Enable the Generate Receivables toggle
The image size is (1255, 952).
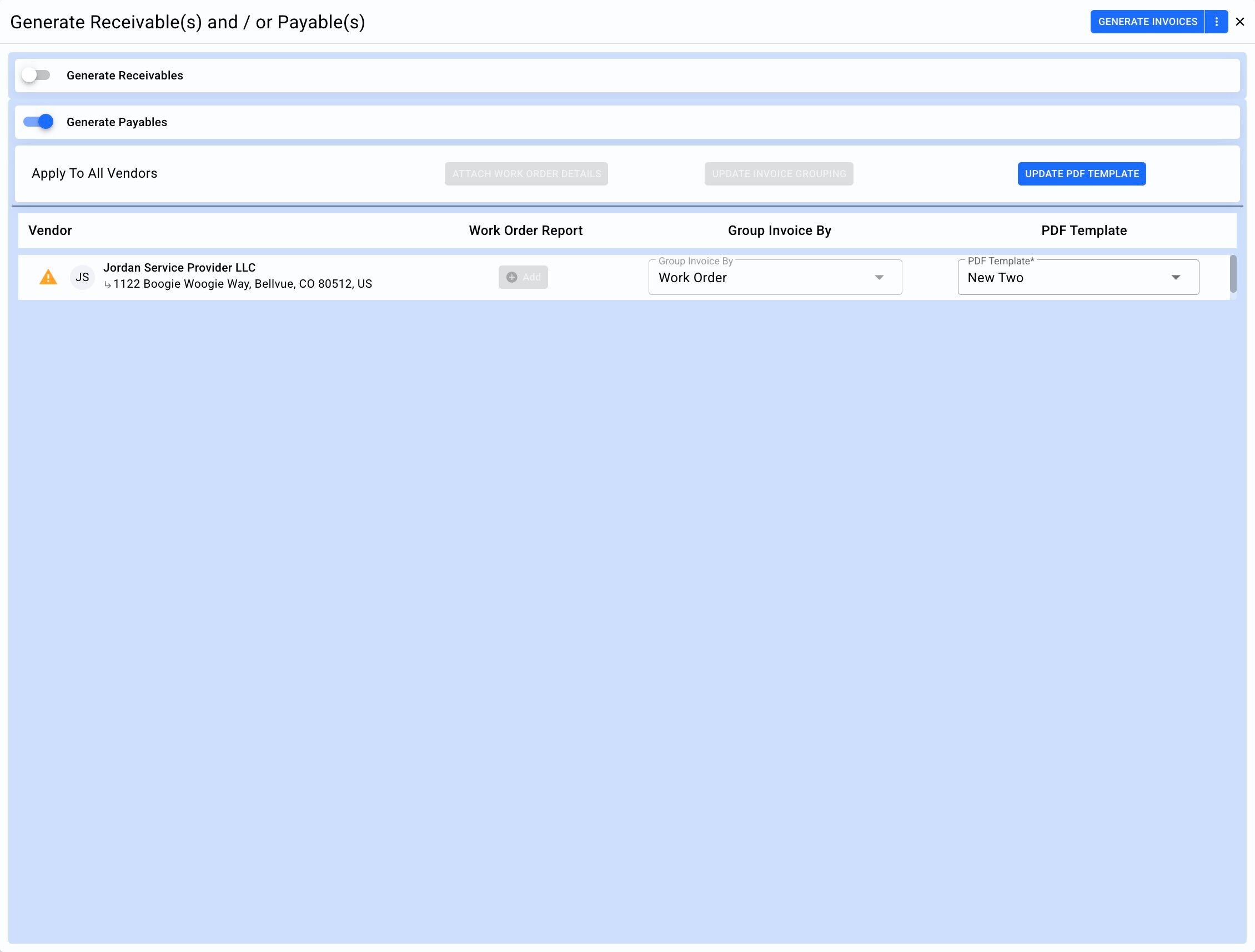click(36, 76)
